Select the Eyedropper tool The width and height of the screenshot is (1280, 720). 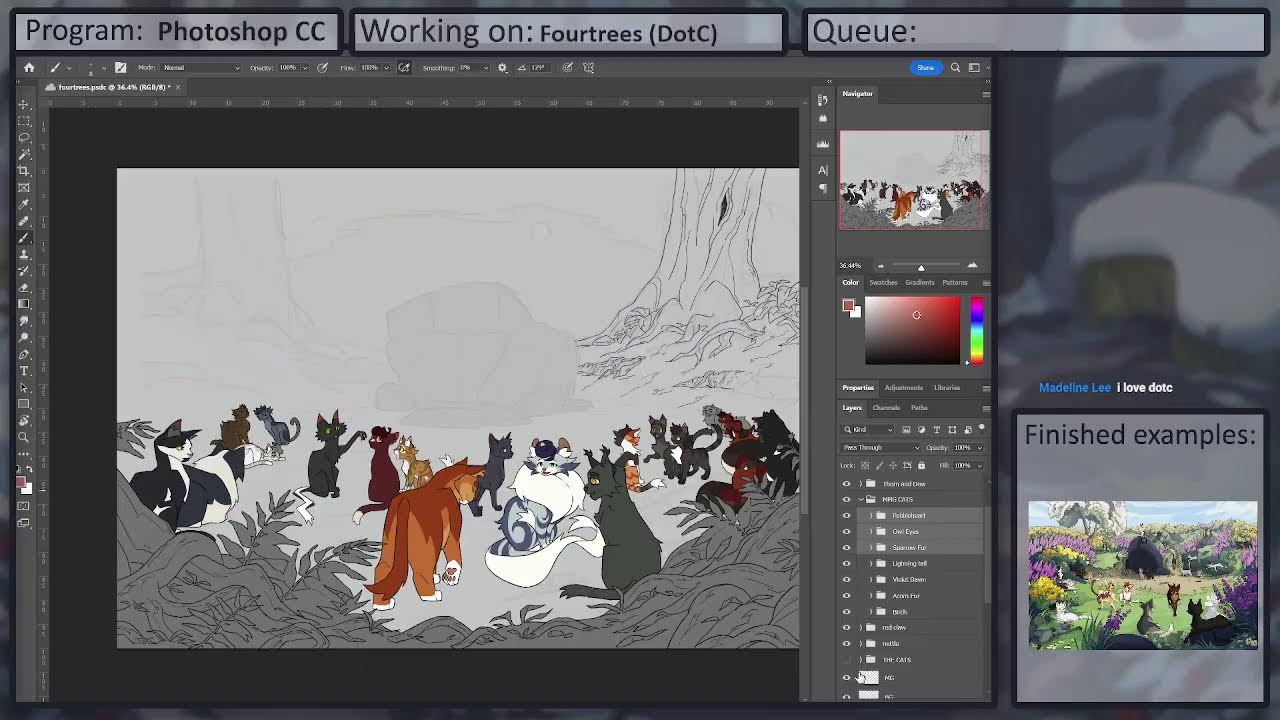pyautogui.click(x=23, y=204)
